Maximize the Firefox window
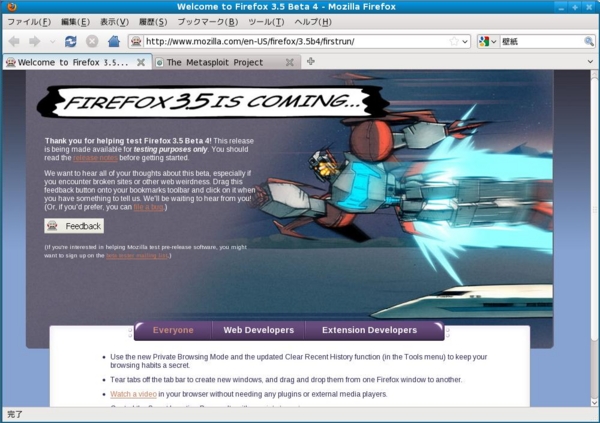The image size is (600, 423). 575,7
